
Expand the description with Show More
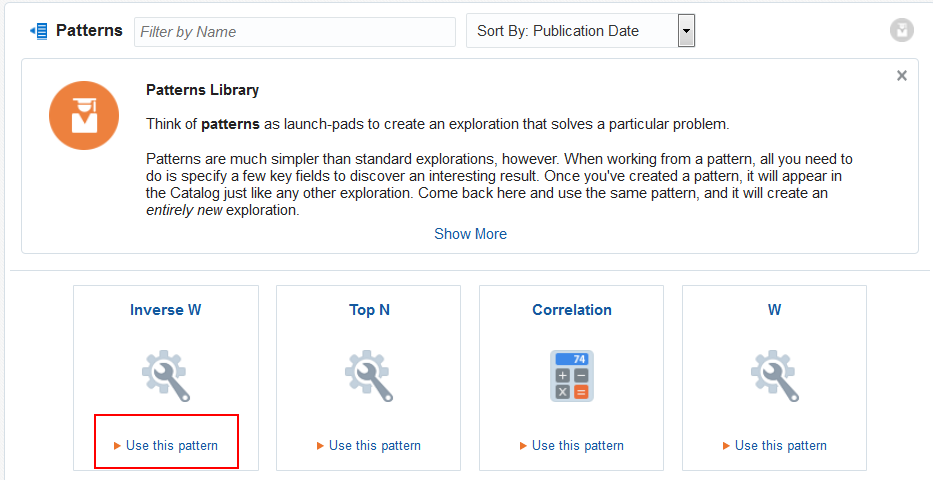[x=471, y=234]
